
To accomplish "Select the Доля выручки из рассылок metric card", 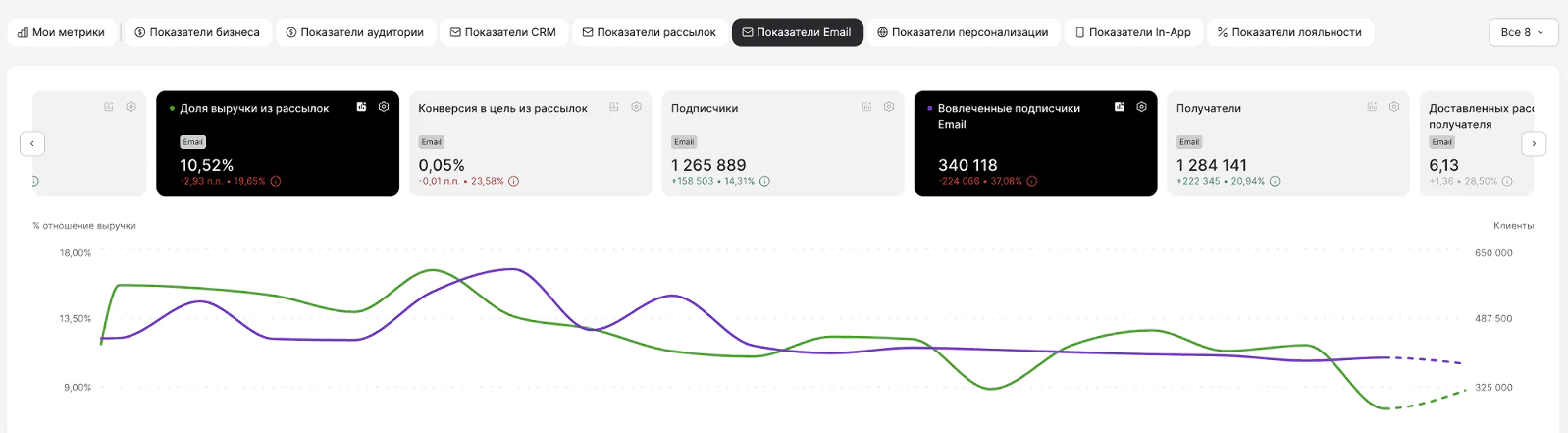I will click(278, 143).
